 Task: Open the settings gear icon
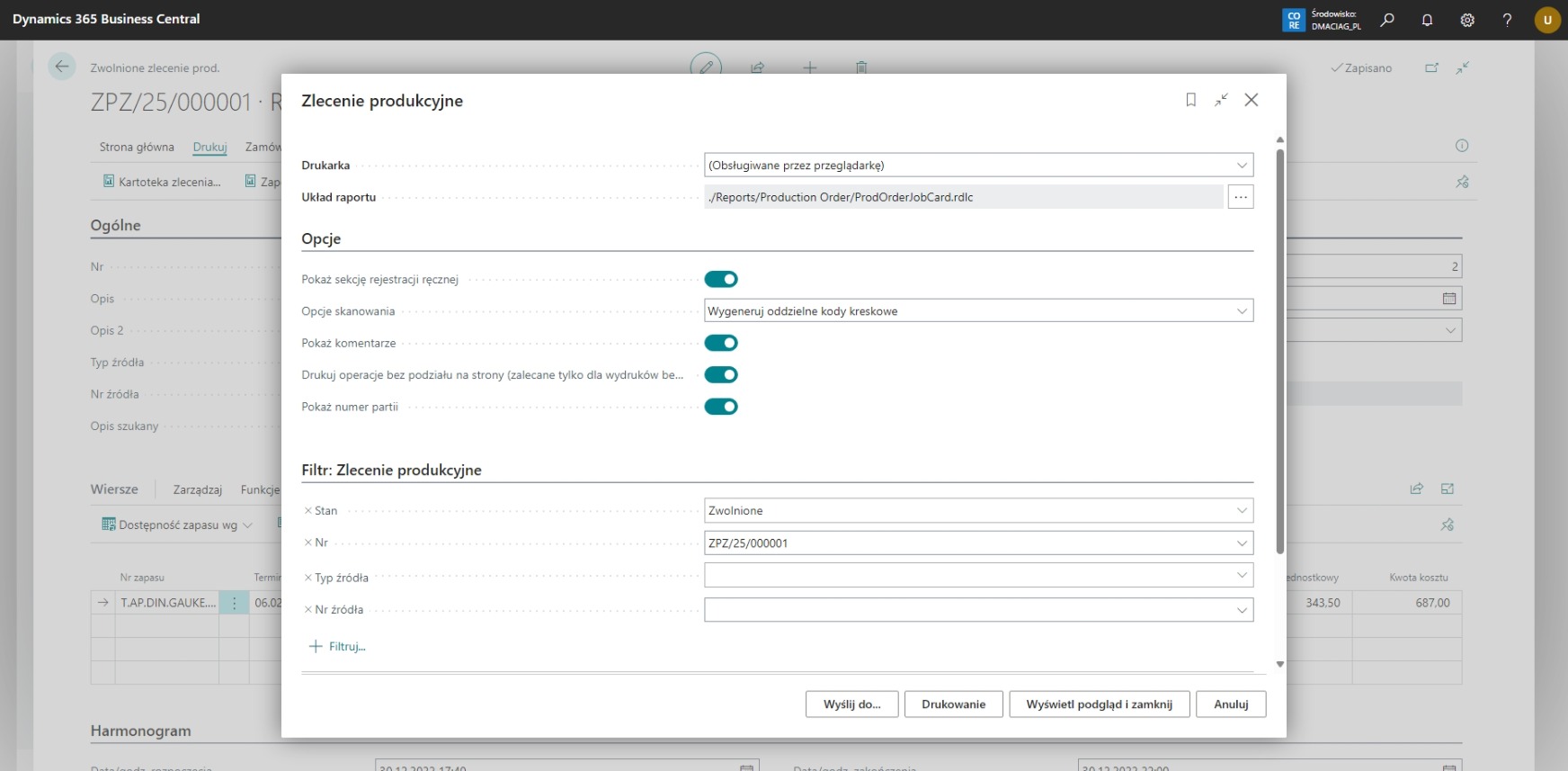click(x=1467, y=19)
